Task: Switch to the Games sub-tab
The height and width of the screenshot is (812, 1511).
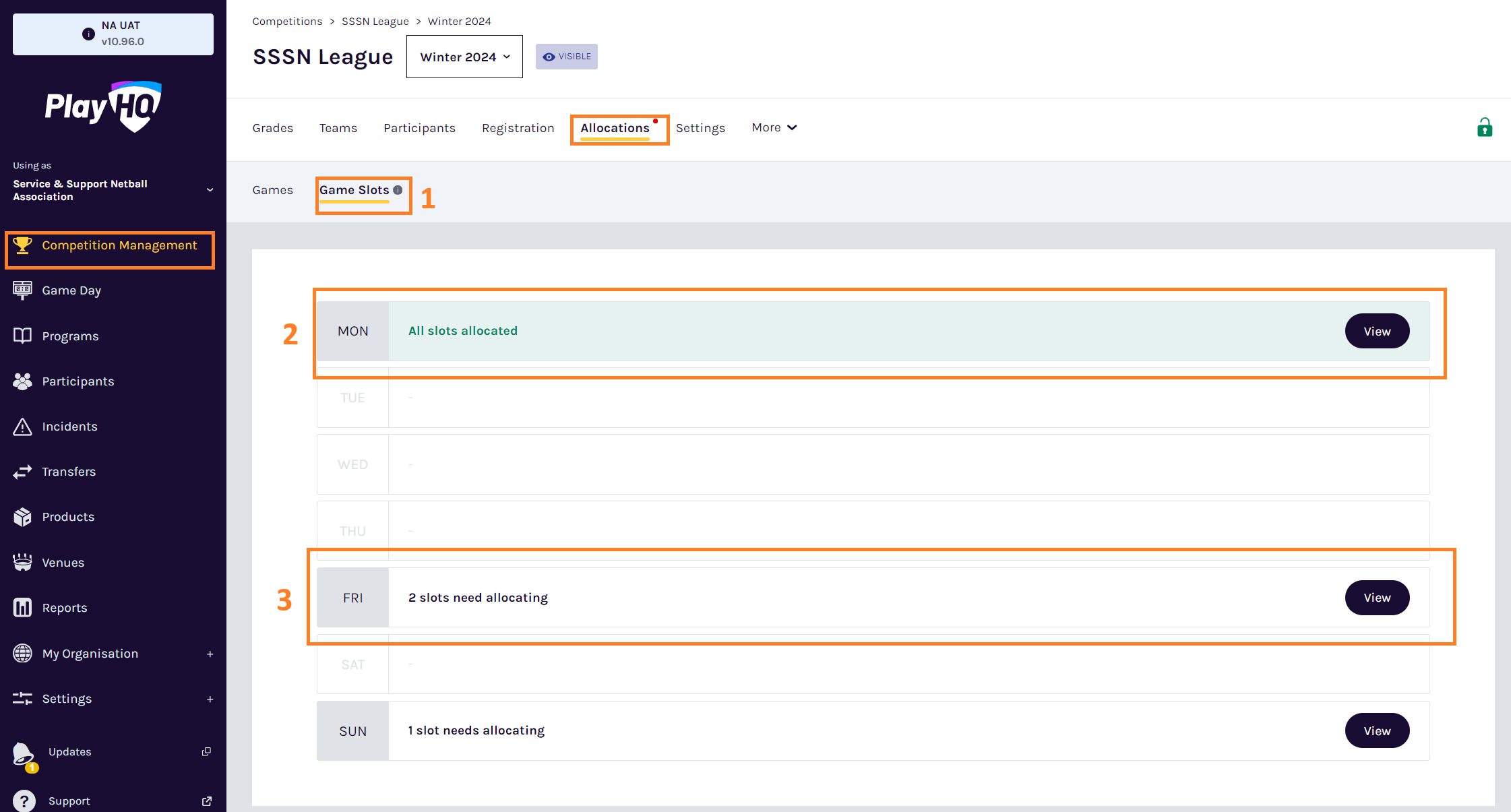Action: click(273, 190)
